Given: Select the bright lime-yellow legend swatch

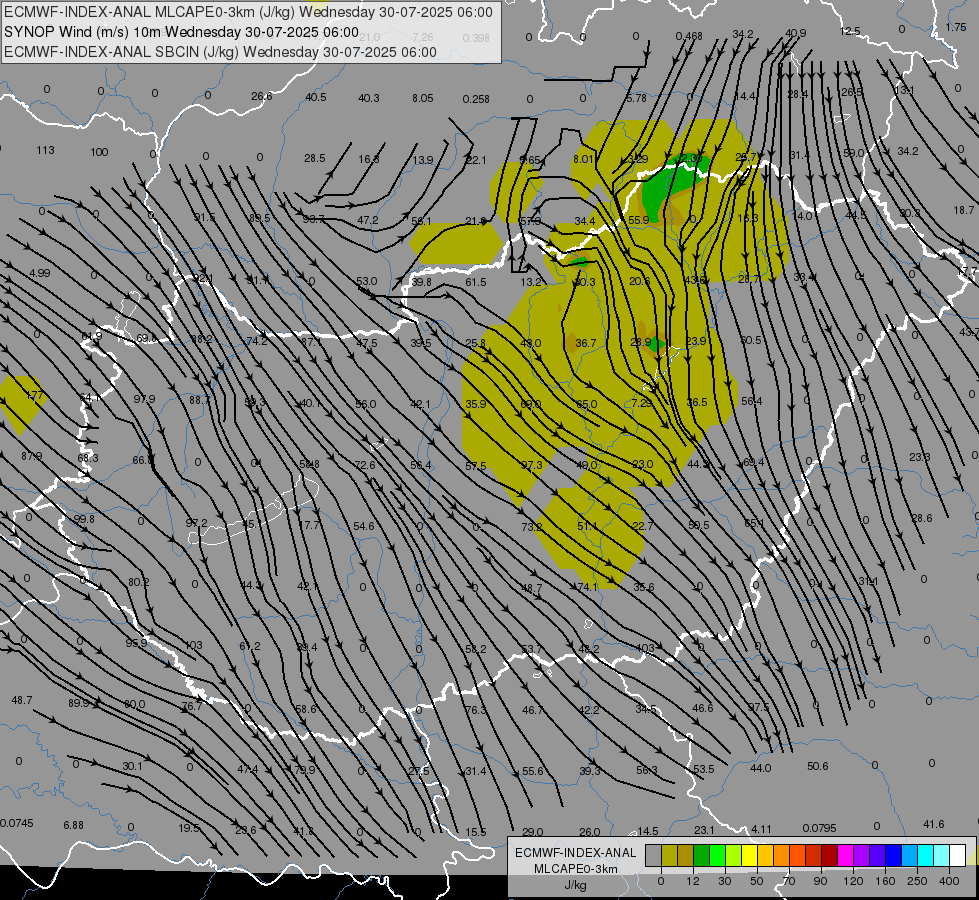Looking at the screenshot, I should [734, 856].
